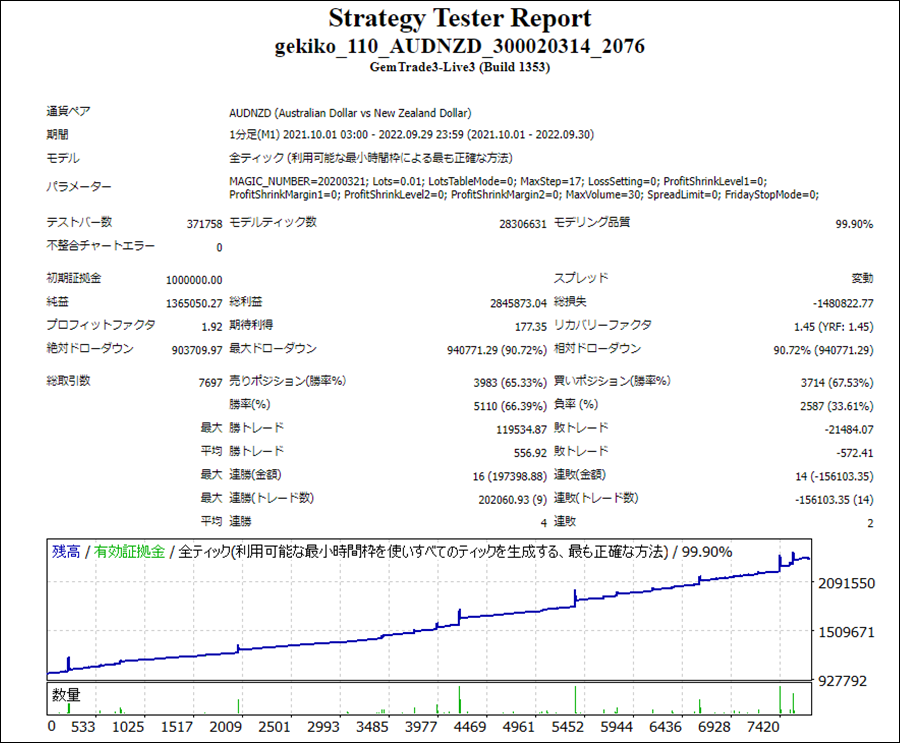Click the blue 残高 legend label
This screenshot has width=900, height=743.
pyautogui.click(x=66, y=551)
